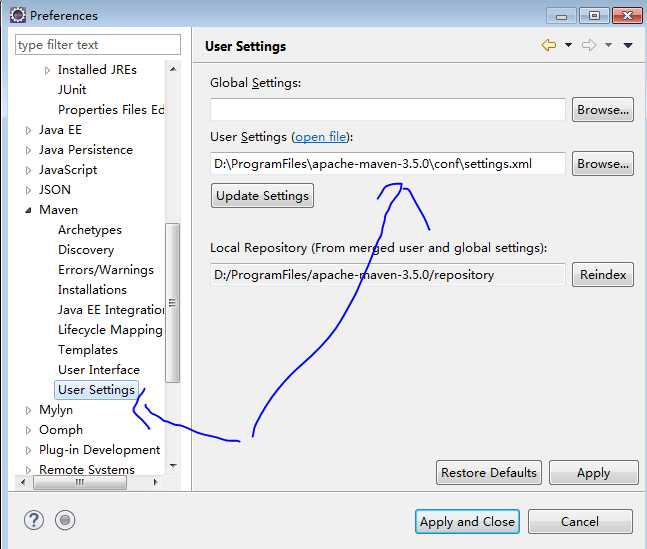Select Lifecycle Mapping under Maven
This screenshot has height=549, width=647.
pyautogui.click(x=110, y=330)
